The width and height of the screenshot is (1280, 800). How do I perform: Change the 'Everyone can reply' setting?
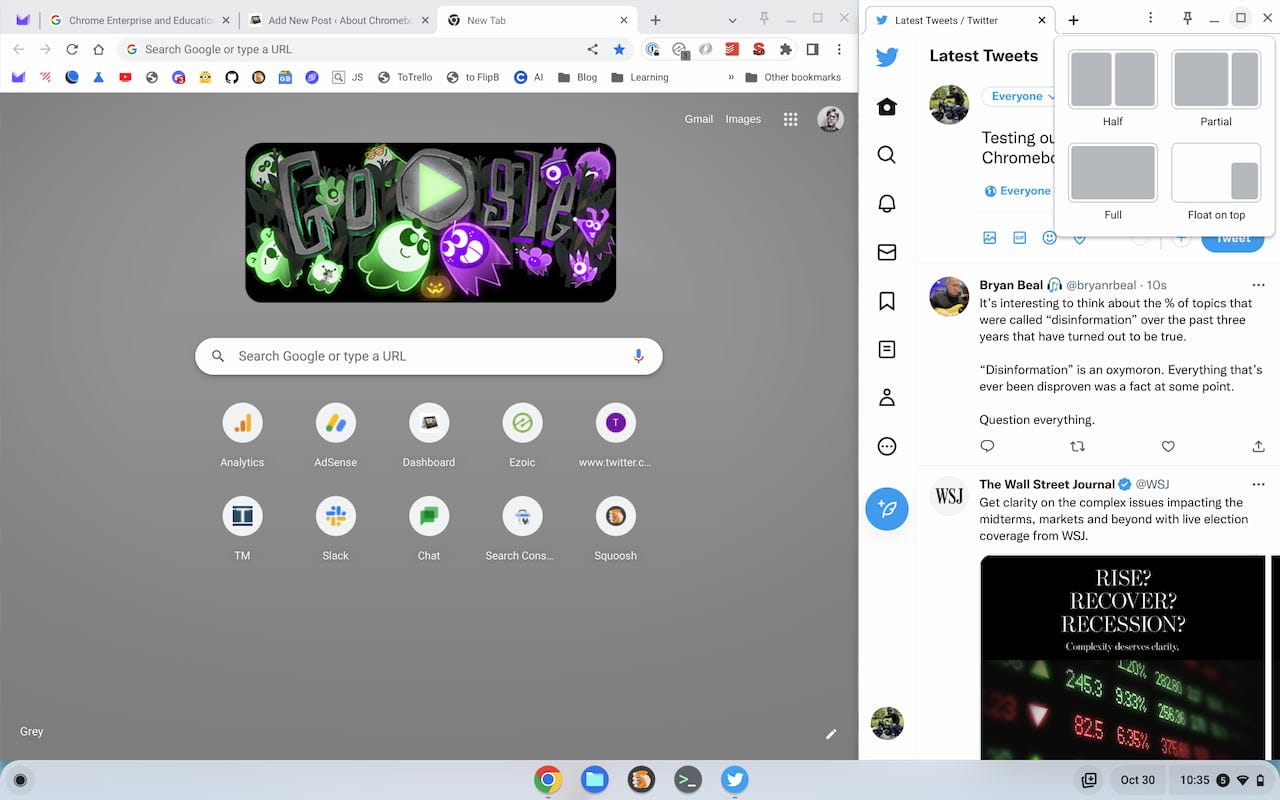tap(1018, 191)
